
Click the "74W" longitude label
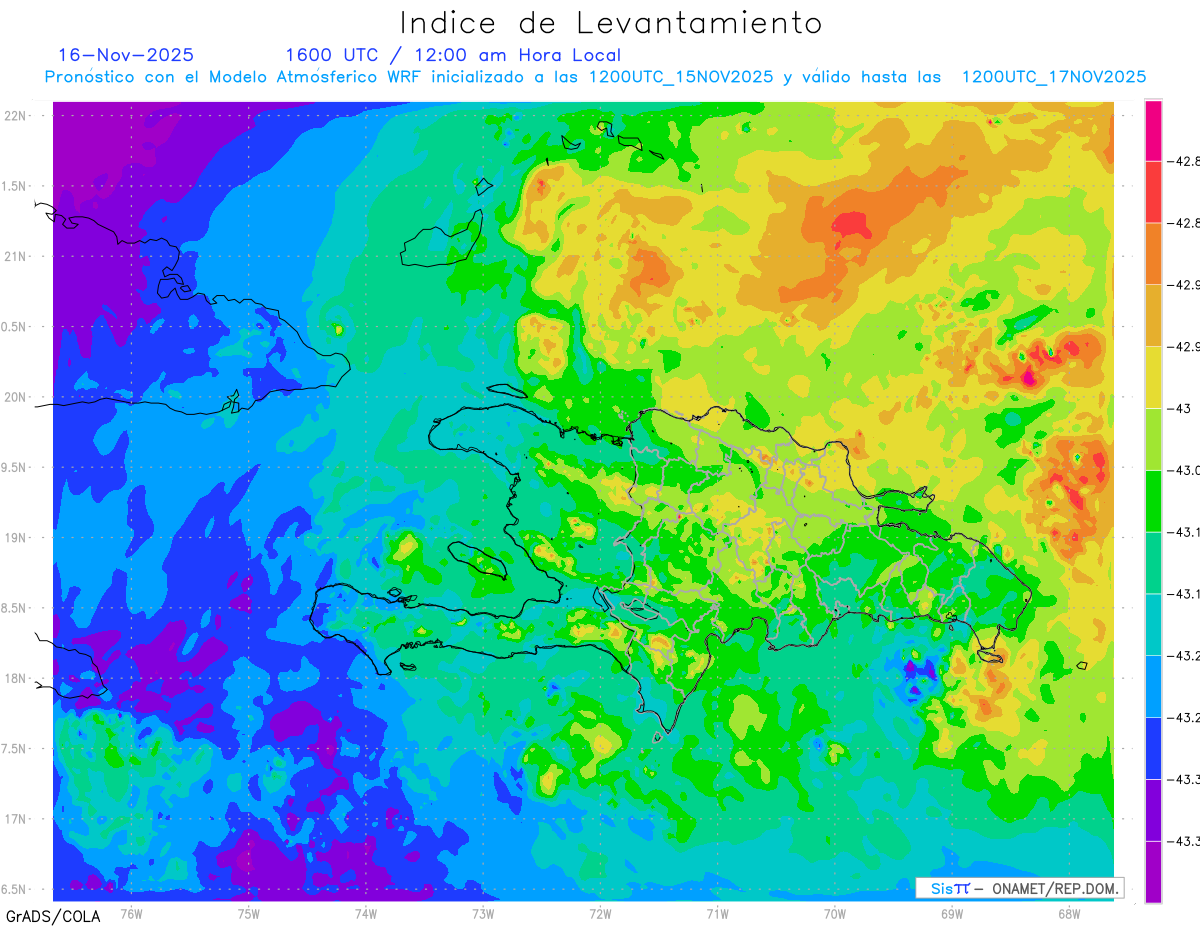click(x=366, y=914)
